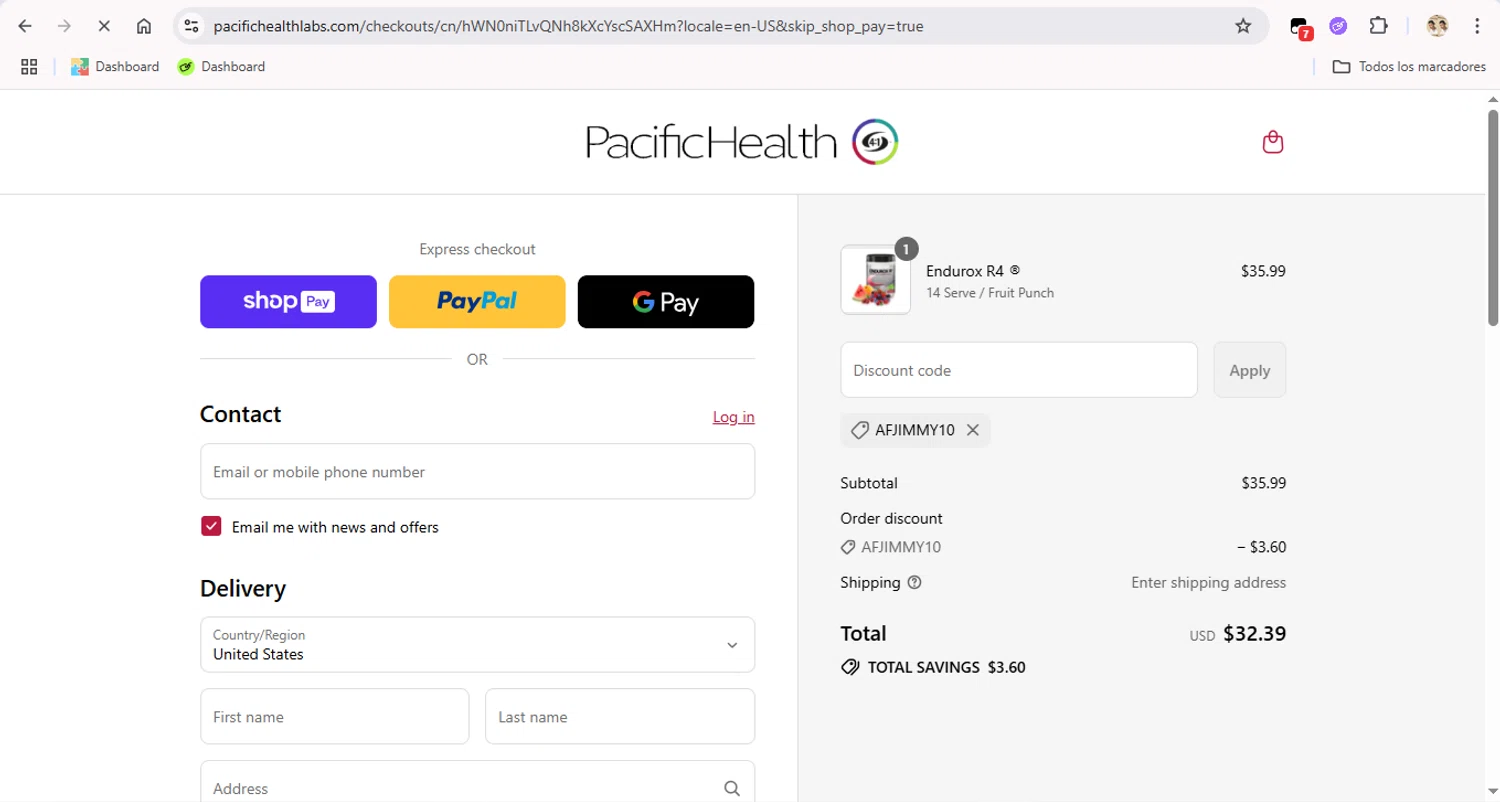View site information icon in address bar
Image resolution: width=1500 pixels, height=802 pixels.
click(x=192, y=26)
